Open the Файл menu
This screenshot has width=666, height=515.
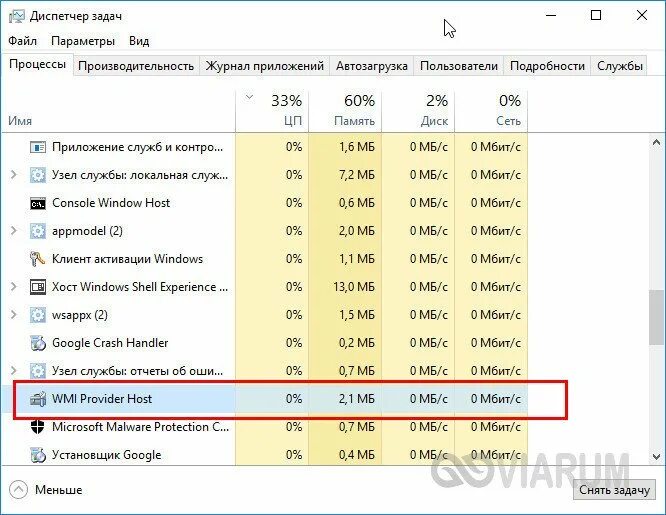(23, 41)
